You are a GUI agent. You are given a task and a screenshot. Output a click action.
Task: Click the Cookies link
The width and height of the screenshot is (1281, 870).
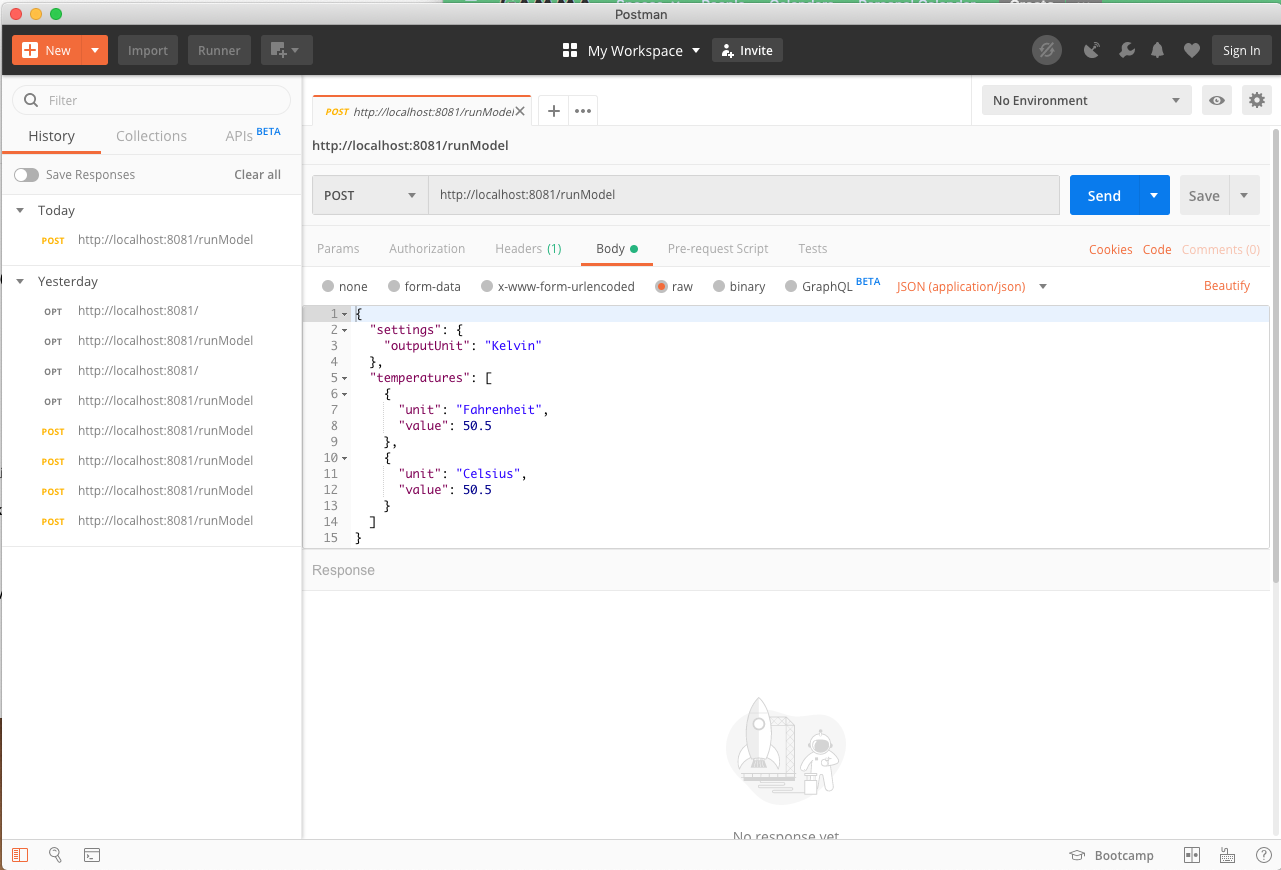(x=1110, y=250)
